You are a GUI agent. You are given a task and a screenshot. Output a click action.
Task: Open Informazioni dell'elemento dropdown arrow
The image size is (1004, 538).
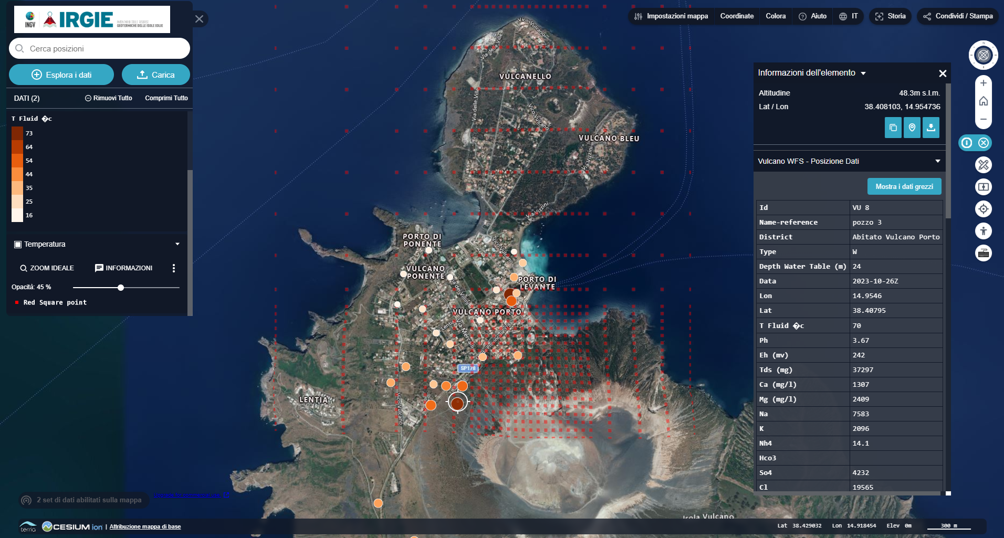(863, 73)
